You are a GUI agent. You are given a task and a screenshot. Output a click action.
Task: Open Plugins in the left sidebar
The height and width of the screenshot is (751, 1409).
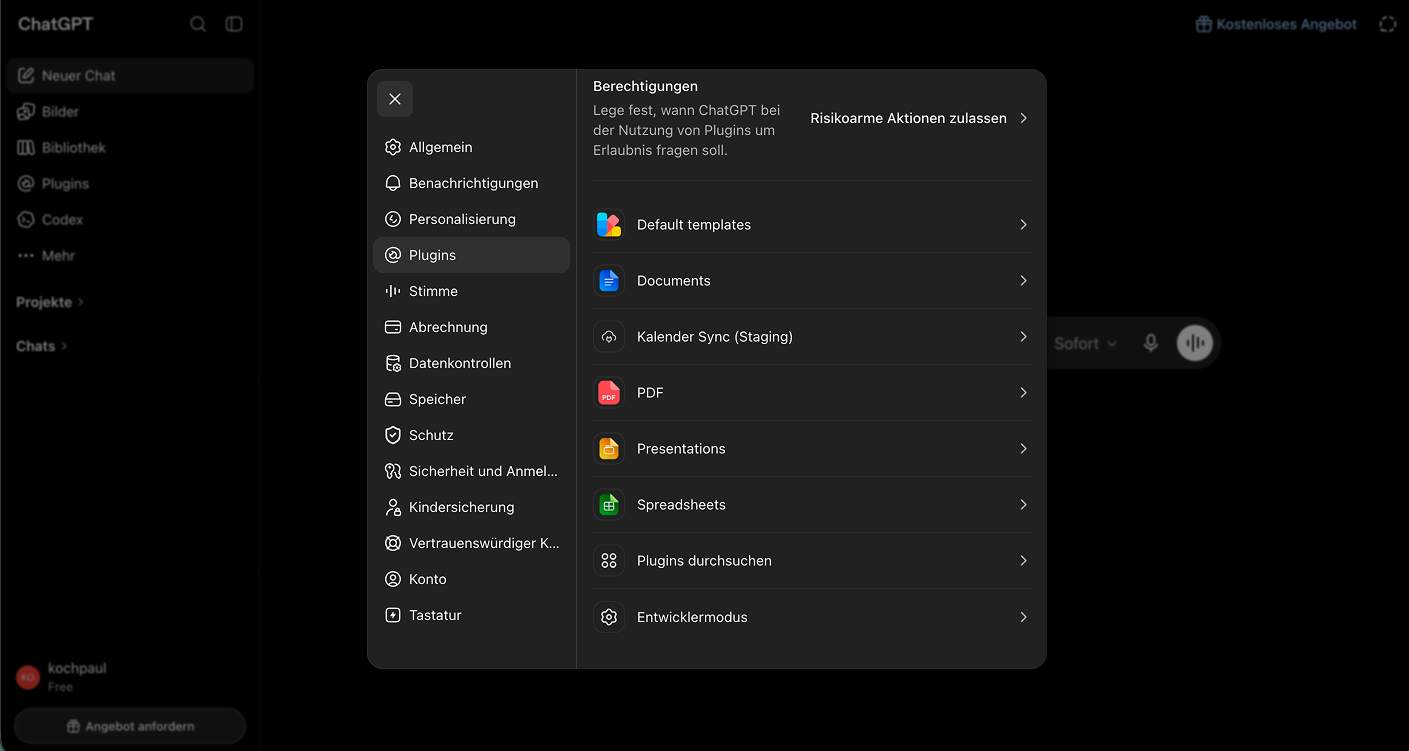pos(130,184)
